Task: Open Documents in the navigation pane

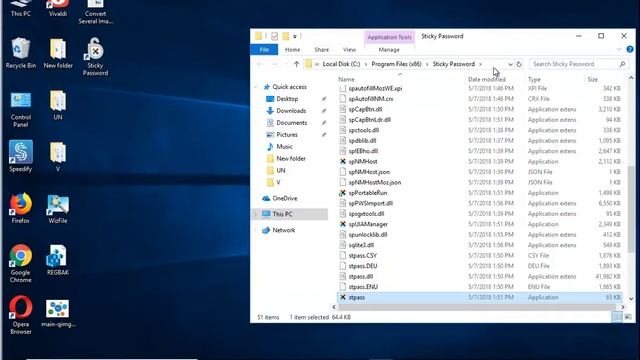Action: pyautogui.click(x=291, y=122)
